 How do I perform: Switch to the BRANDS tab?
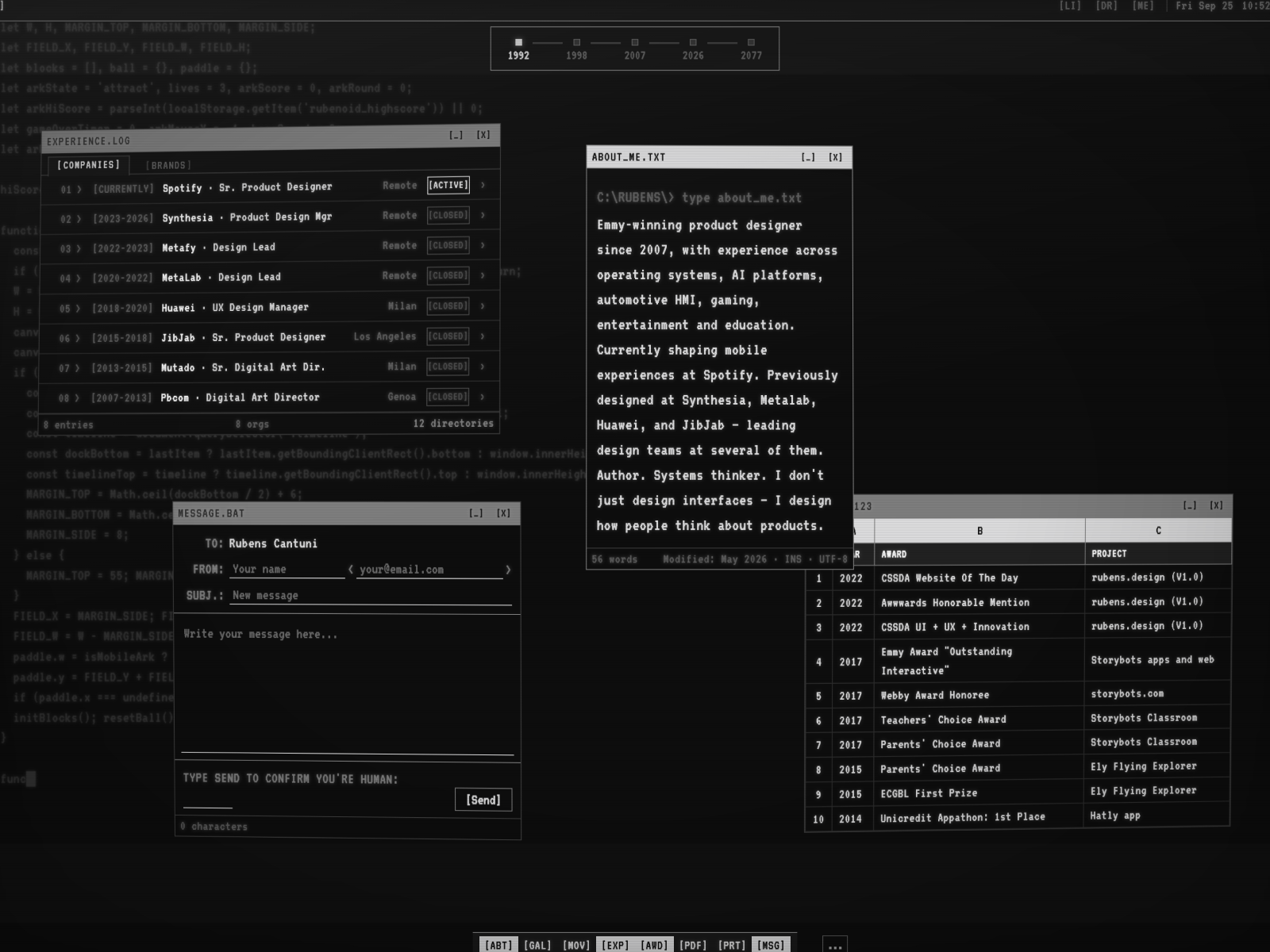168,165
